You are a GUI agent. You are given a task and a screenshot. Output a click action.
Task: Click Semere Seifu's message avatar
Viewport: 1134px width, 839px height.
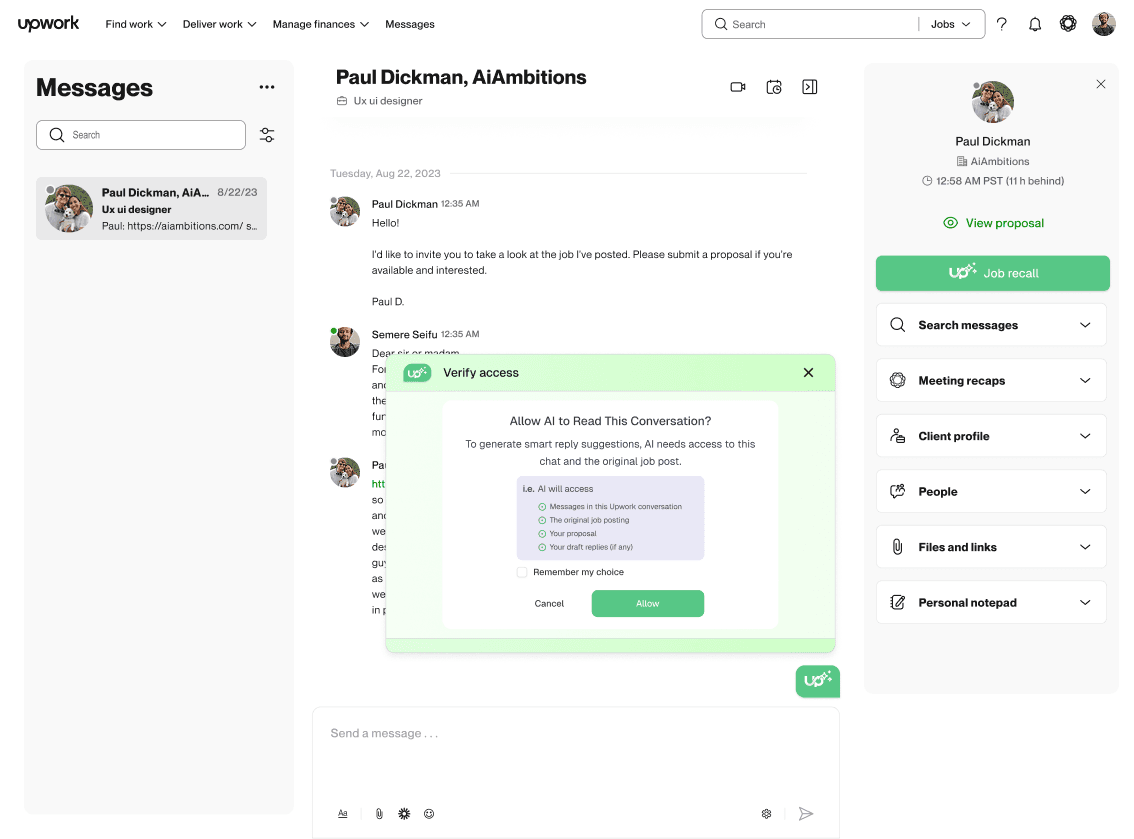(x=345, y=342)
